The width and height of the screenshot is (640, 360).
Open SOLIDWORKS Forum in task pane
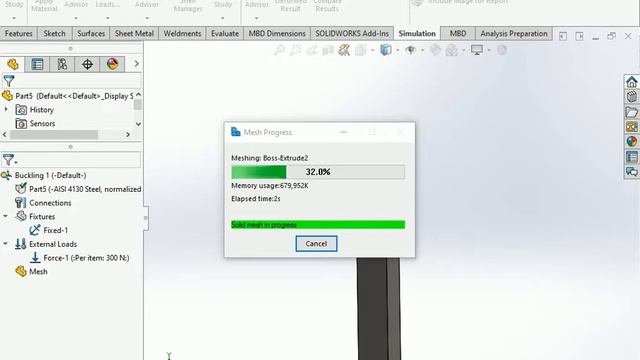(631, 171)
